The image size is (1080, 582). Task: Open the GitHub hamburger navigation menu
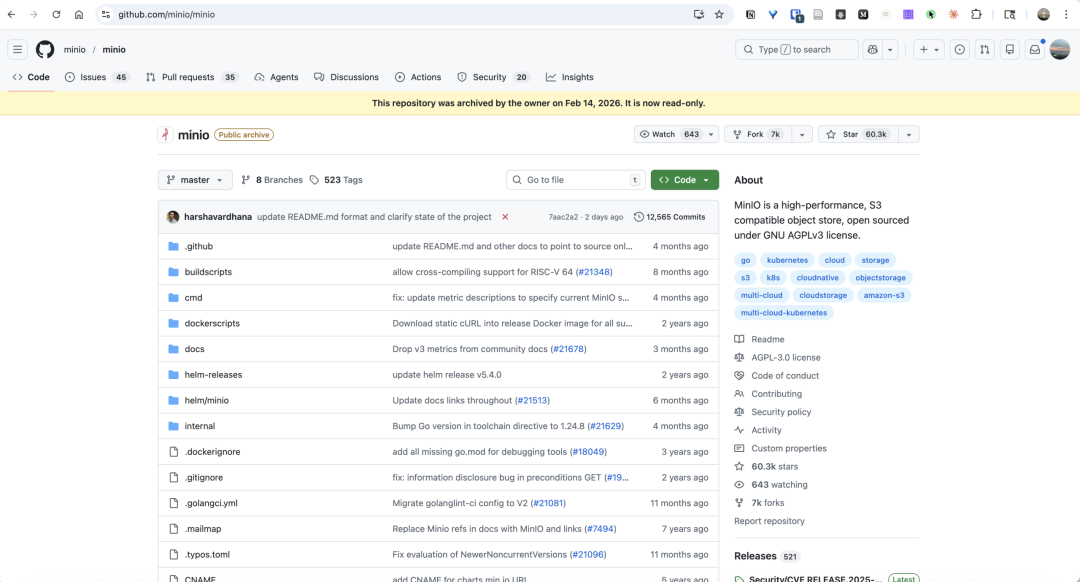pos(17,49)
